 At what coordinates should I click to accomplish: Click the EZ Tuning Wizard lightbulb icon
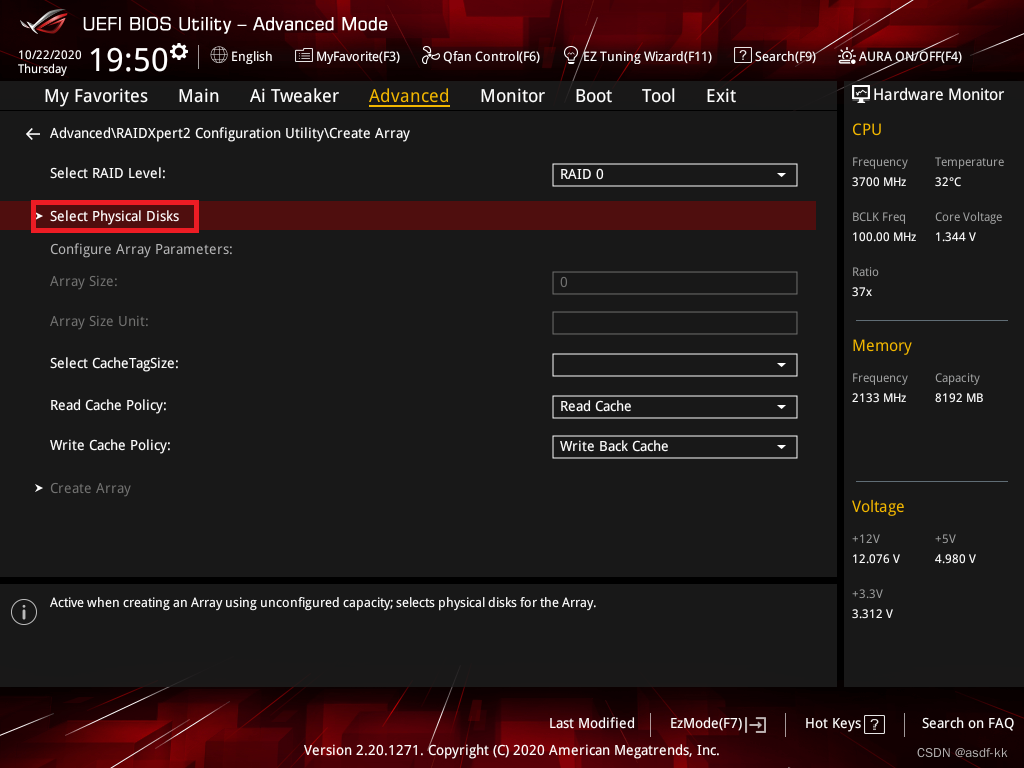tap(571, 56)
